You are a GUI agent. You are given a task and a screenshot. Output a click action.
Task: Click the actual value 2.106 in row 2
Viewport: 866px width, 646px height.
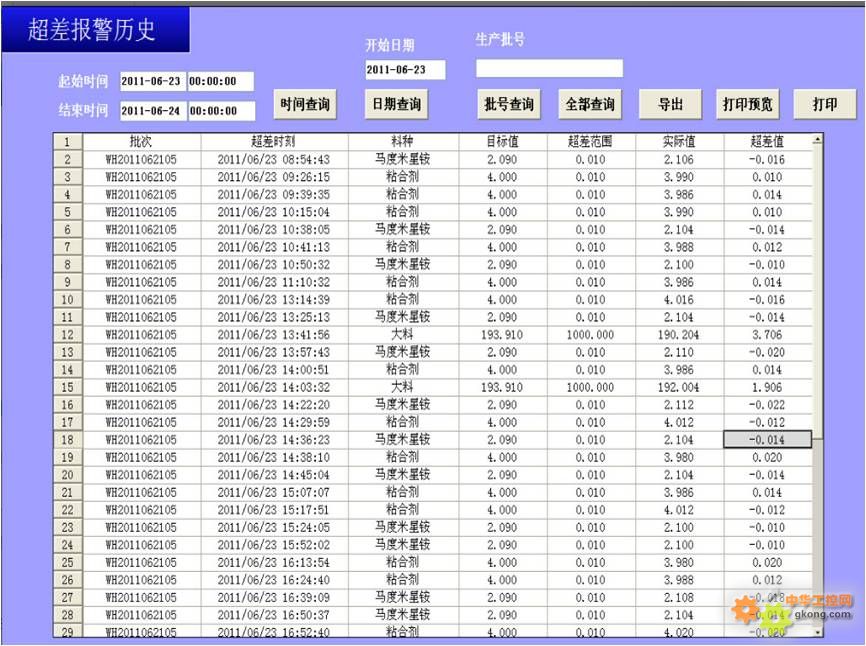point(679,160)
